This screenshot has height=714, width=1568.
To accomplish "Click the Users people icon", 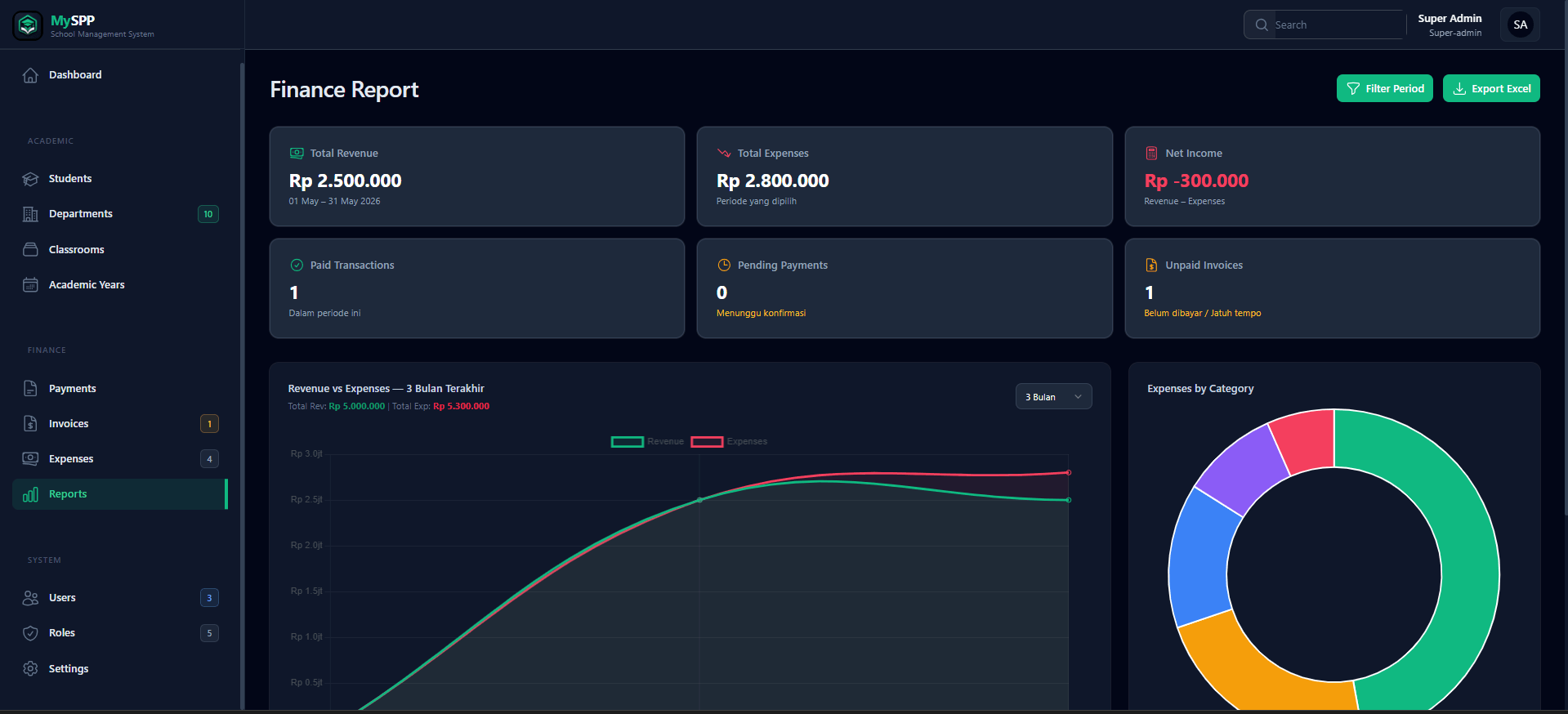I will pyautogui.click(x=30, y=598).
